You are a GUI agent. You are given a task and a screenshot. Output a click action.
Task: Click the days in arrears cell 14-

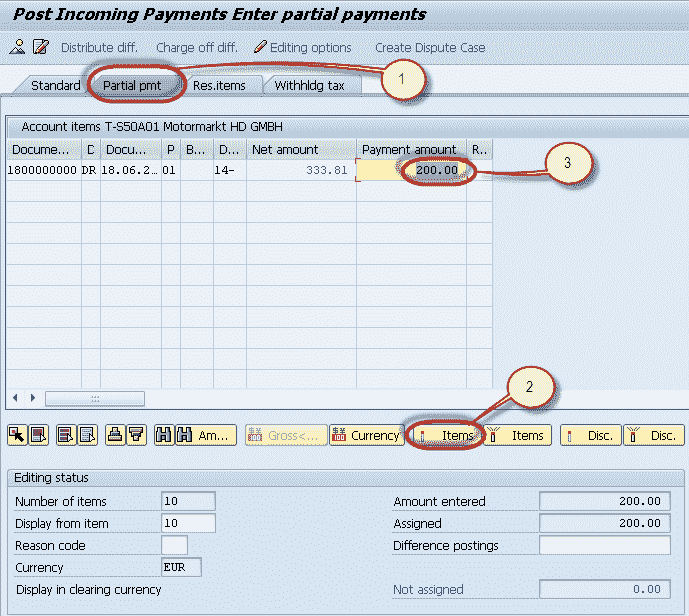tap(229, 170)
